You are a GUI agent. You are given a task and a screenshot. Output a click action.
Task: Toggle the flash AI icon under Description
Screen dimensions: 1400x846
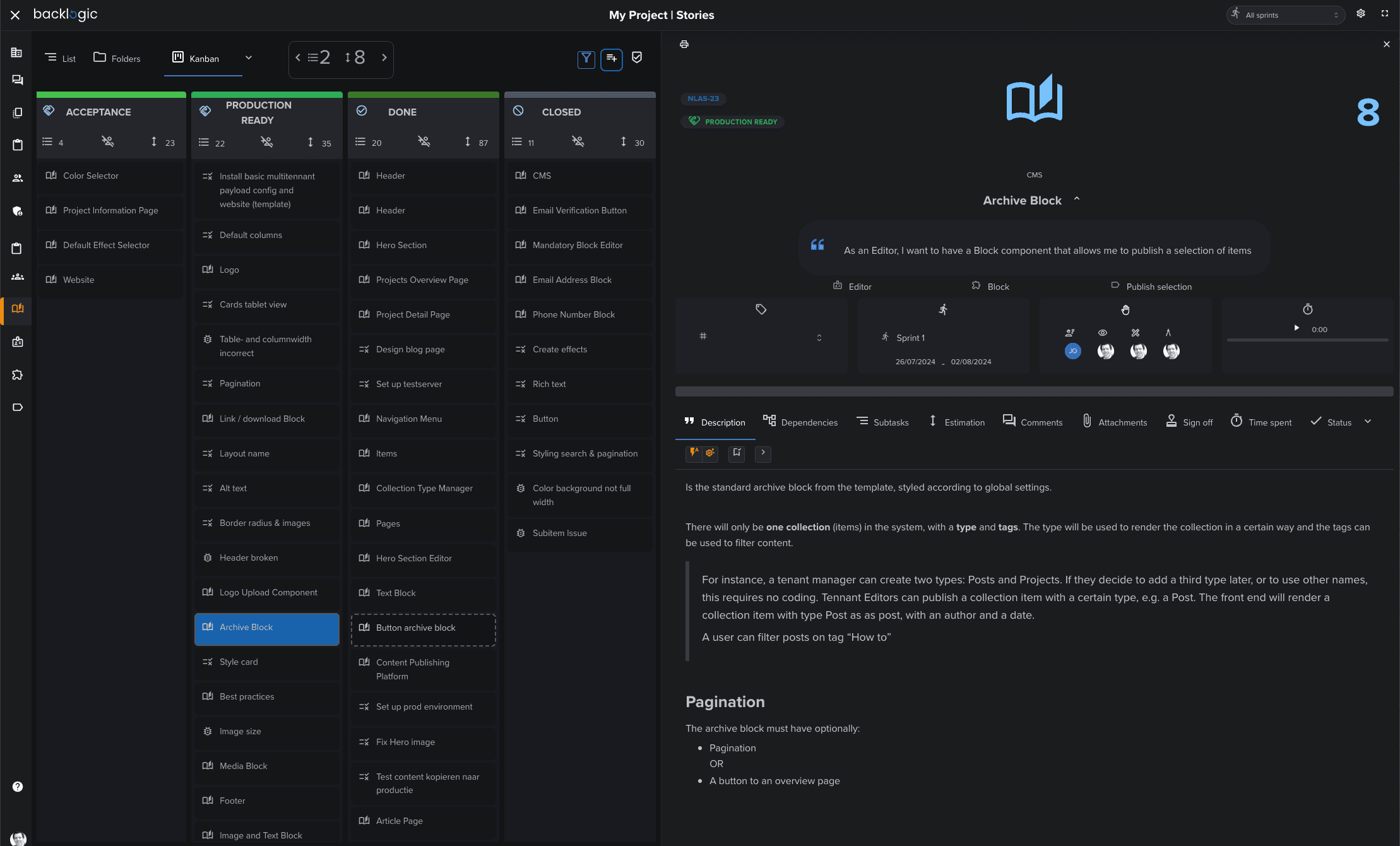tap(694, 453)
